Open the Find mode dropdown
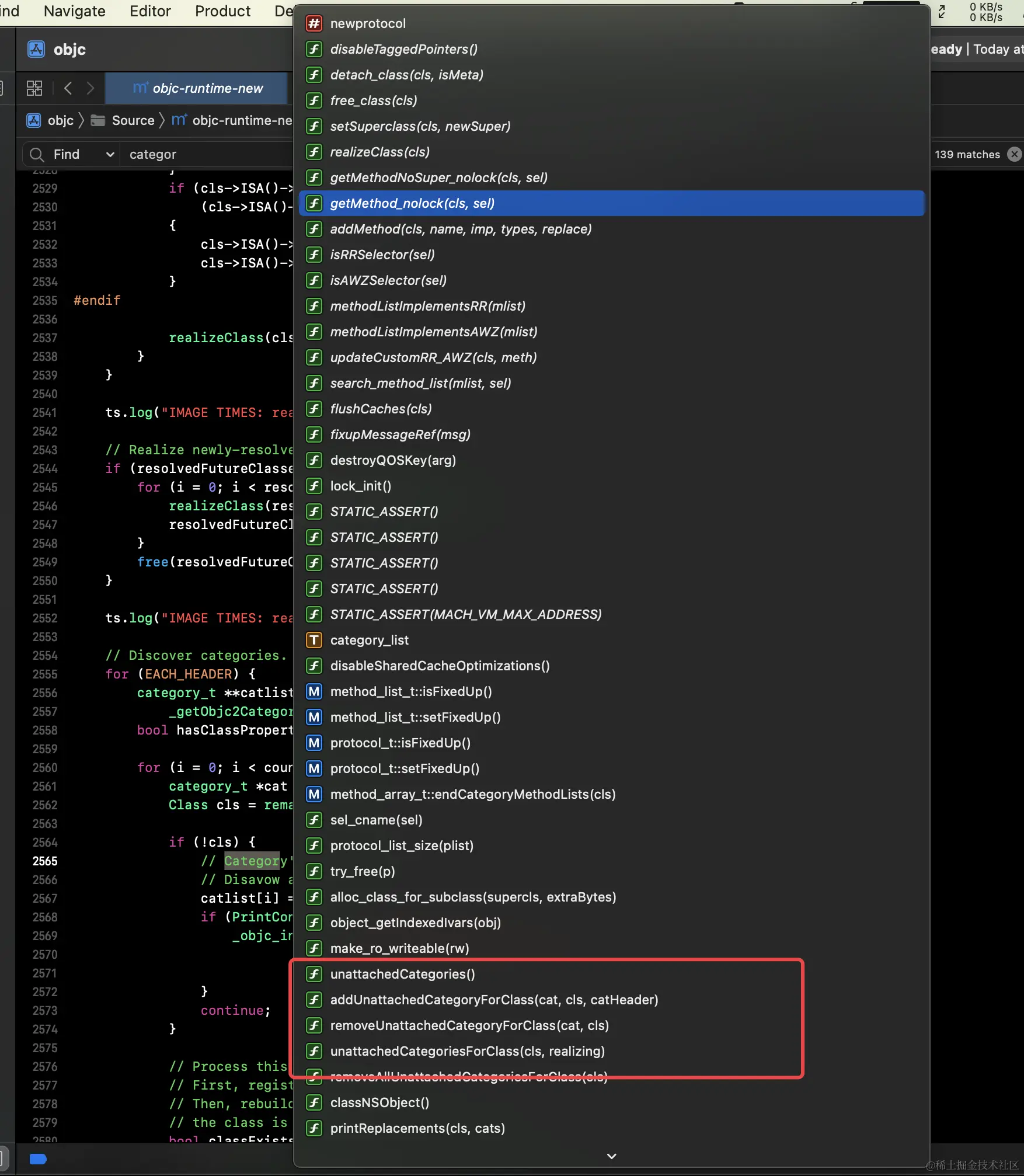This screenshot has width=1024, height=1176. tap(83, 154)
